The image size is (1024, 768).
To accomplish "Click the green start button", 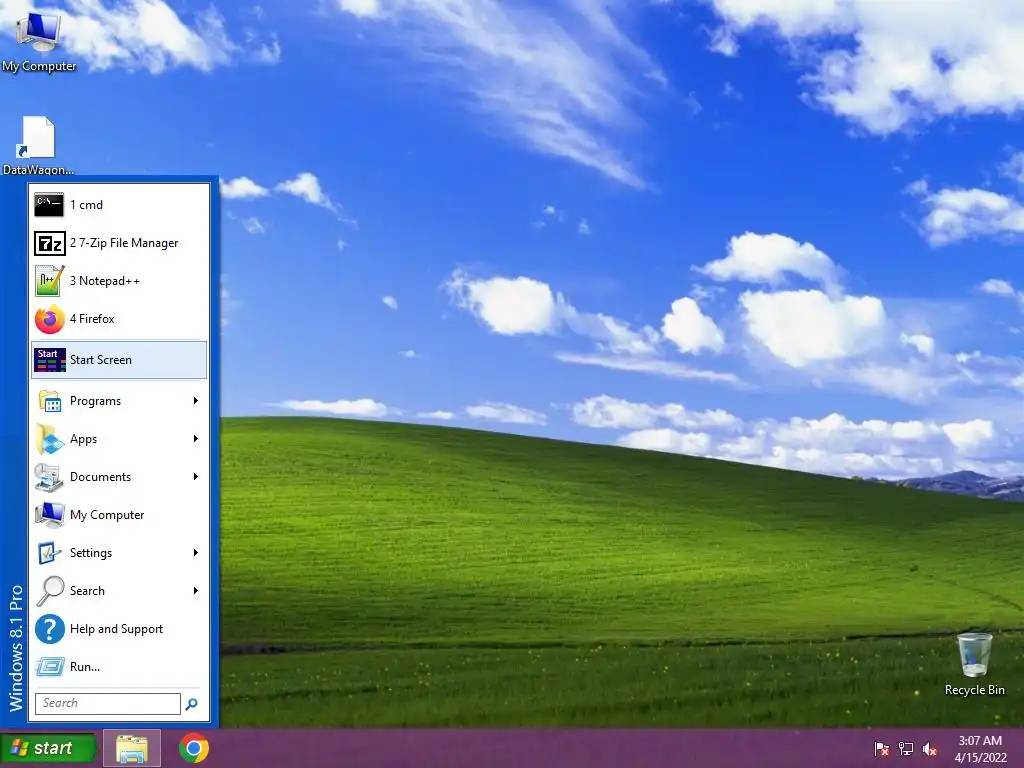I will click(x=48, y=748).
